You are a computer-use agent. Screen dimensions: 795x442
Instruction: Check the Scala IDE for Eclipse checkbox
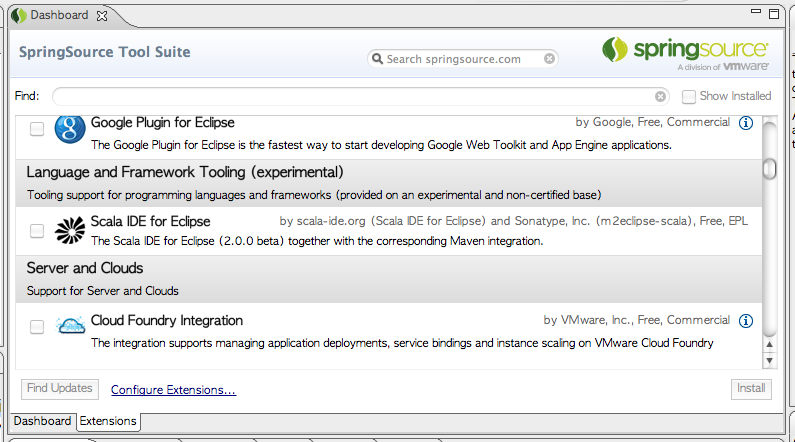37,231
